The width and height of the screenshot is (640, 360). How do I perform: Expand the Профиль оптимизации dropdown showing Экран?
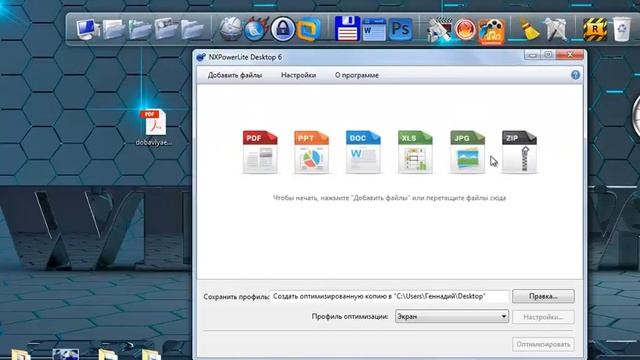coord(452,316)
